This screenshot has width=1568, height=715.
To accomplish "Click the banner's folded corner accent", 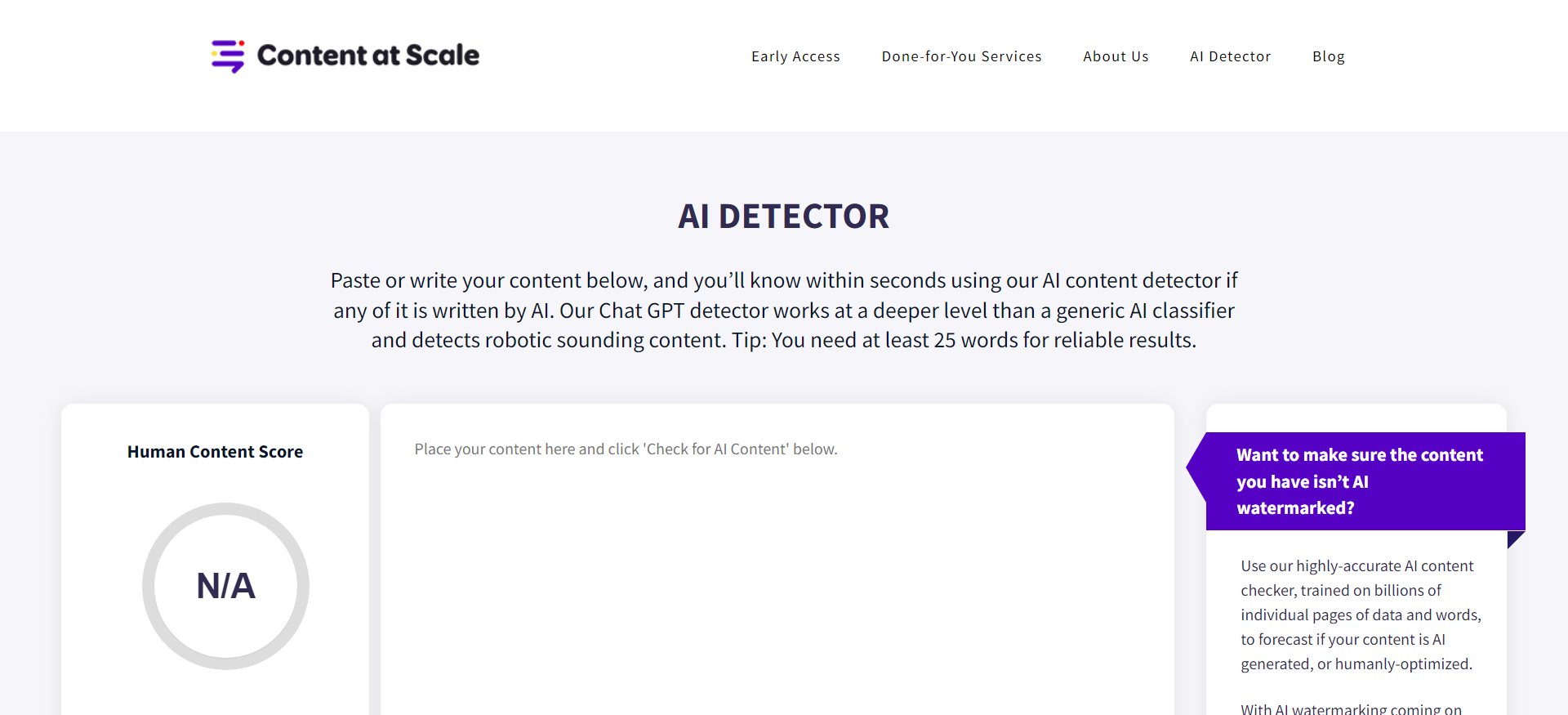I will [1516, 538].
